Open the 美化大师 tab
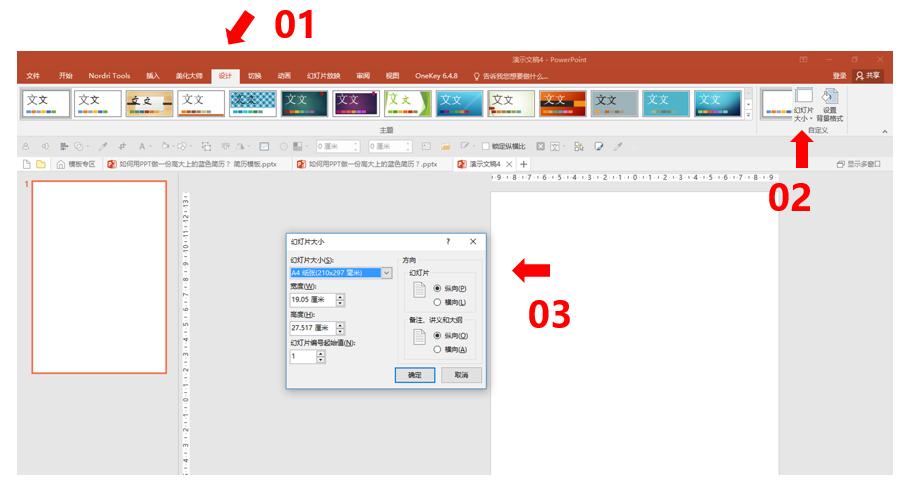 point(189,76)
